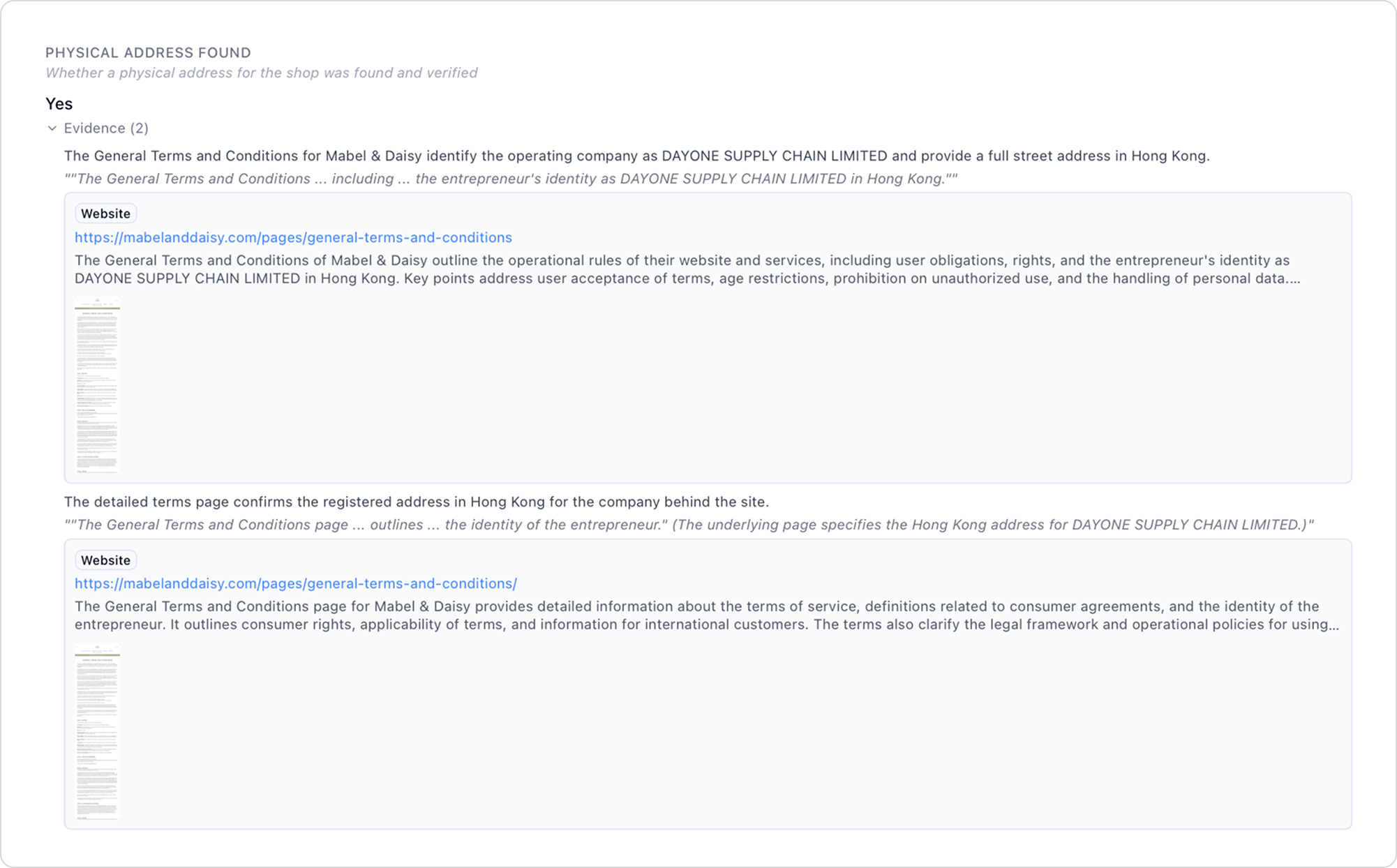Click the Website badge in first evidence card
Viewport: 1397px width, 868px height.
[x=105, y=214]
